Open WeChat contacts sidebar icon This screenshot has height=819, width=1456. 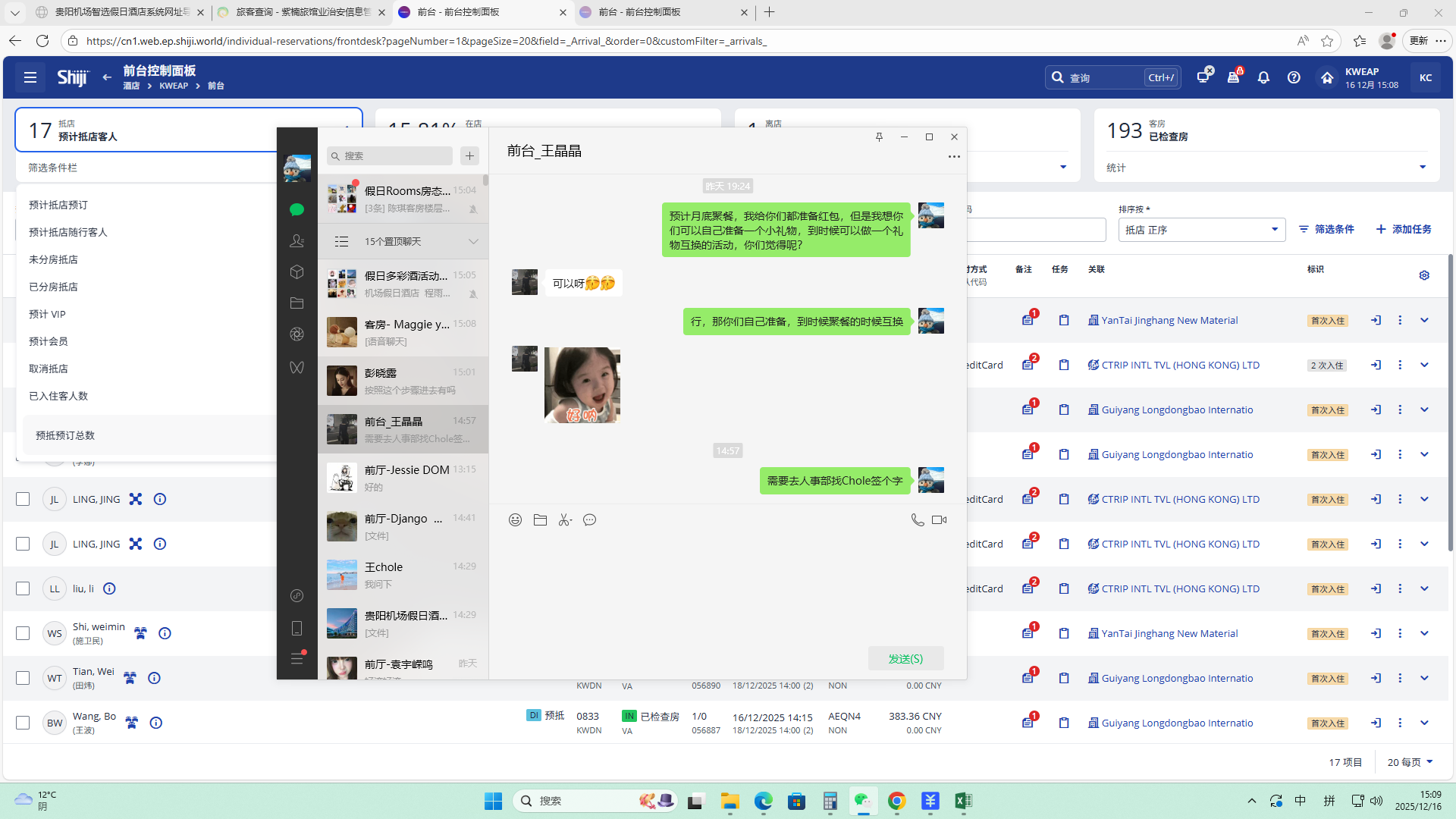297,241
